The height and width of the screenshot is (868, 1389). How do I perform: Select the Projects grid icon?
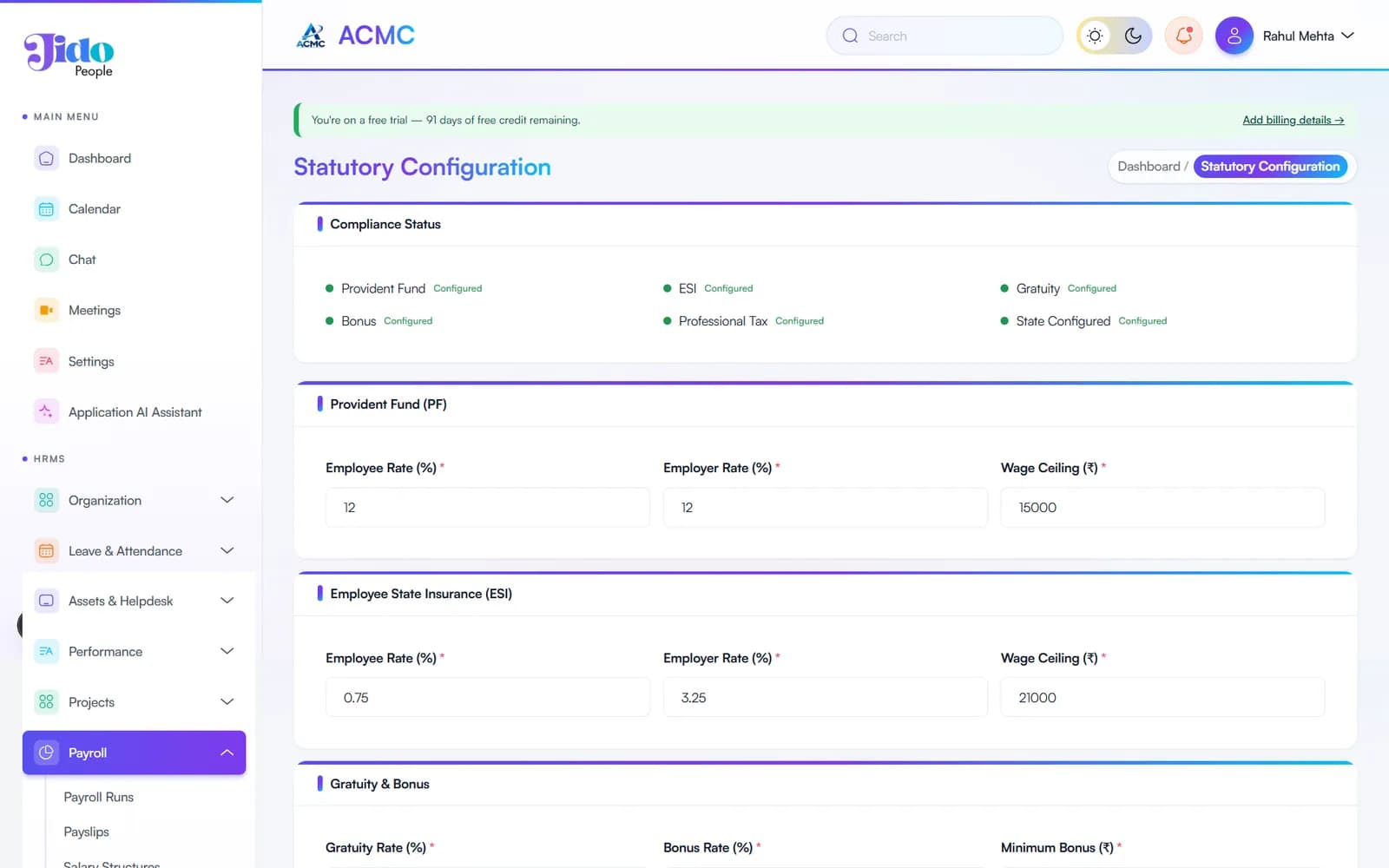point(46,702)
